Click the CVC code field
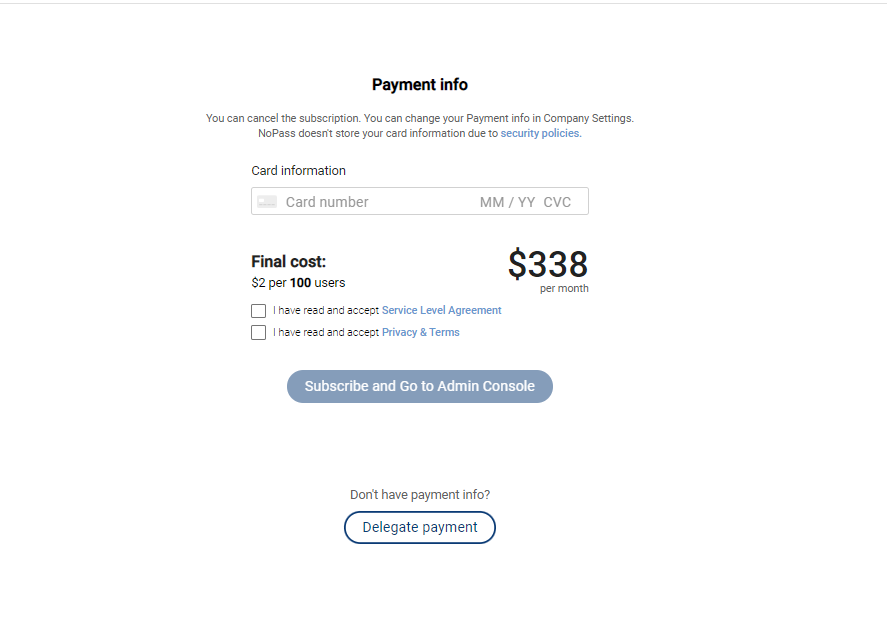887x638 pixels. (x=557, y=202)
